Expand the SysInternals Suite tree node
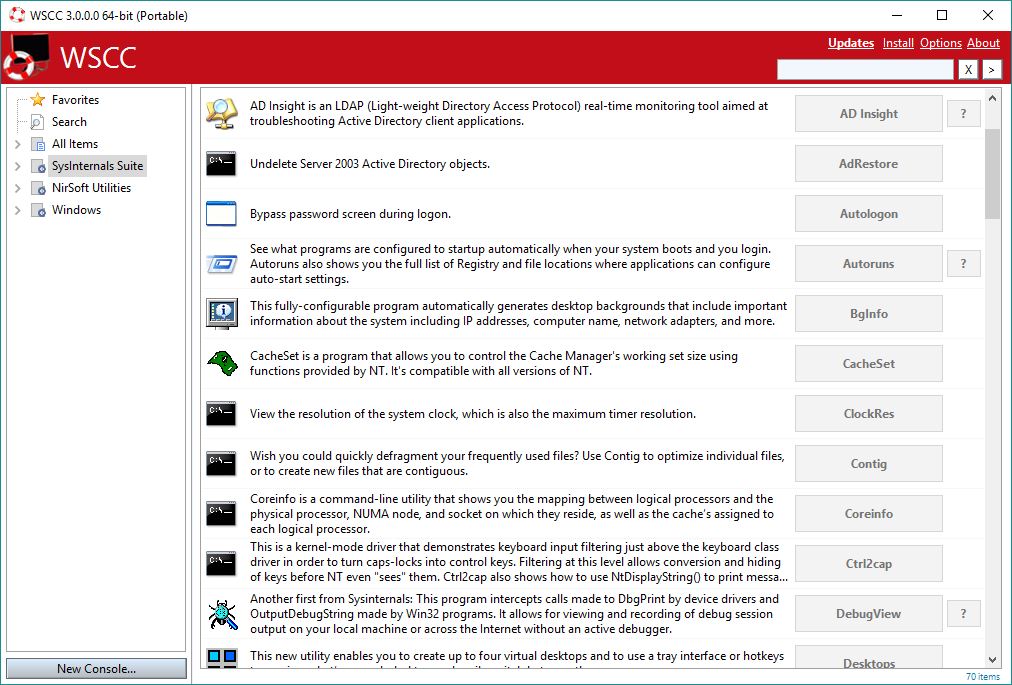The width and height of the screenshot is (1012, 685). coord(17,166)
